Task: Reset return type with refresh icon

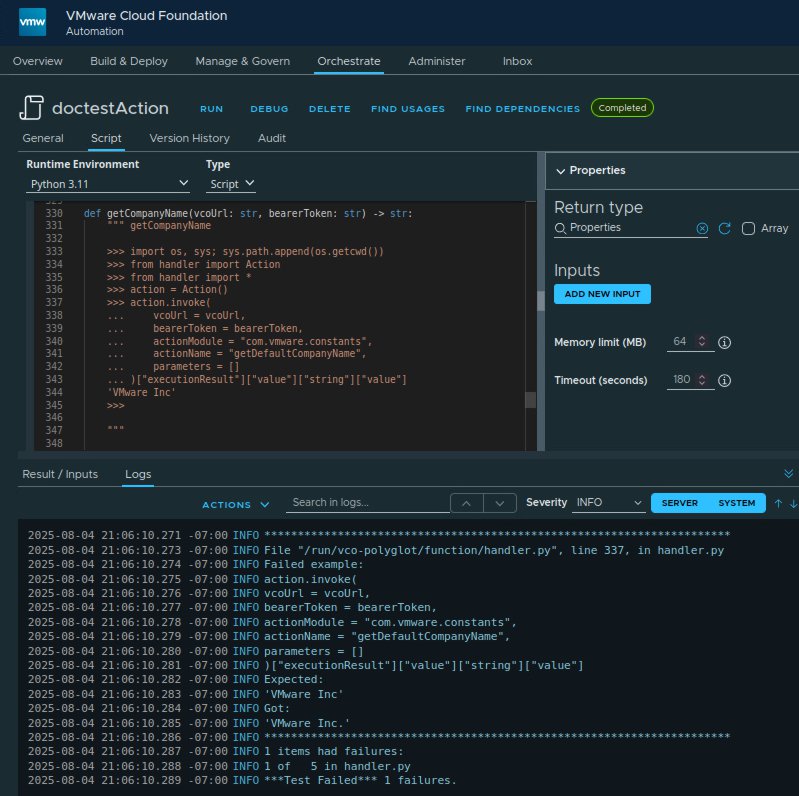Action: (724, 228)
